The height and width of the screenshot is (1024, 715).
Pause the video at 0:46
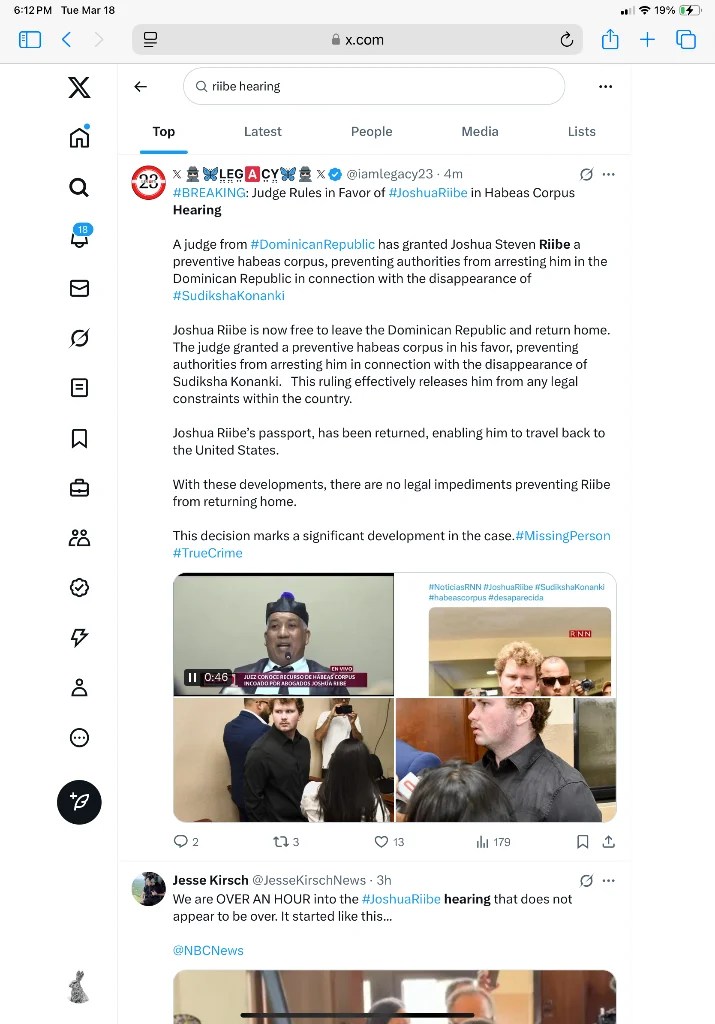point(193,677)
